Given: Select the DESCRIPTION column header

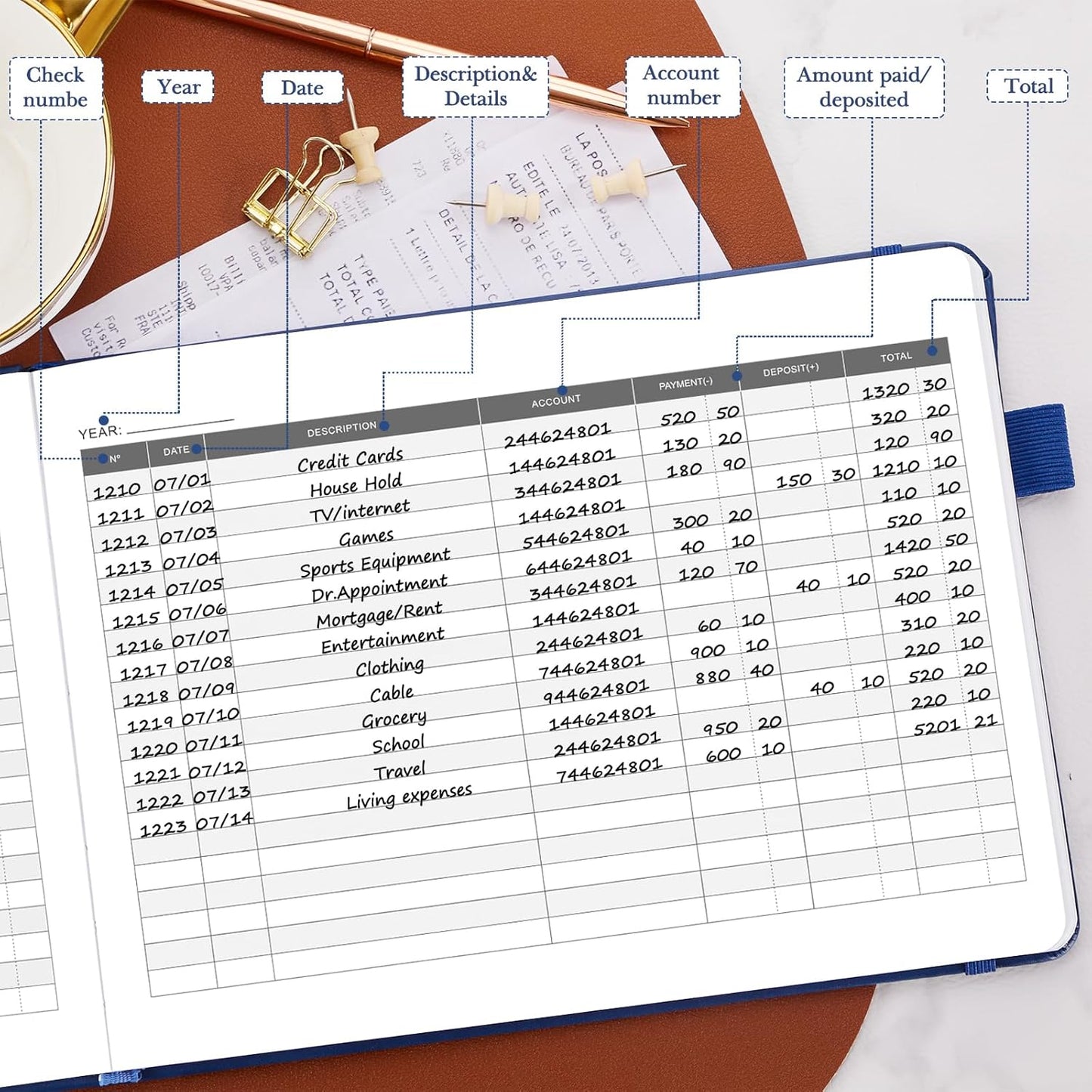Looking at the screenshot, I should pos(342,428).
